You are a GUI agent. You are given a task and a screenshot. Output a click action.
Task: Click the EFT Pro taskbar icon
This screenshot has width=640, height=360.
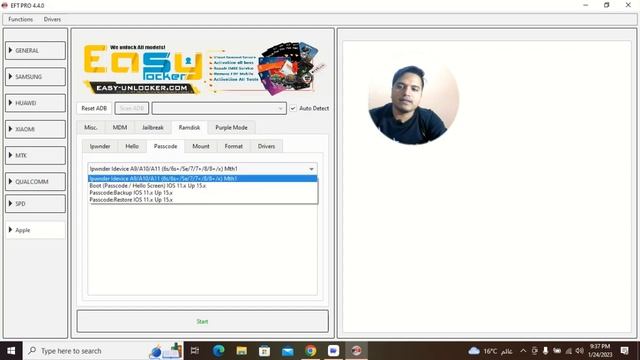[x=357, y=351]
